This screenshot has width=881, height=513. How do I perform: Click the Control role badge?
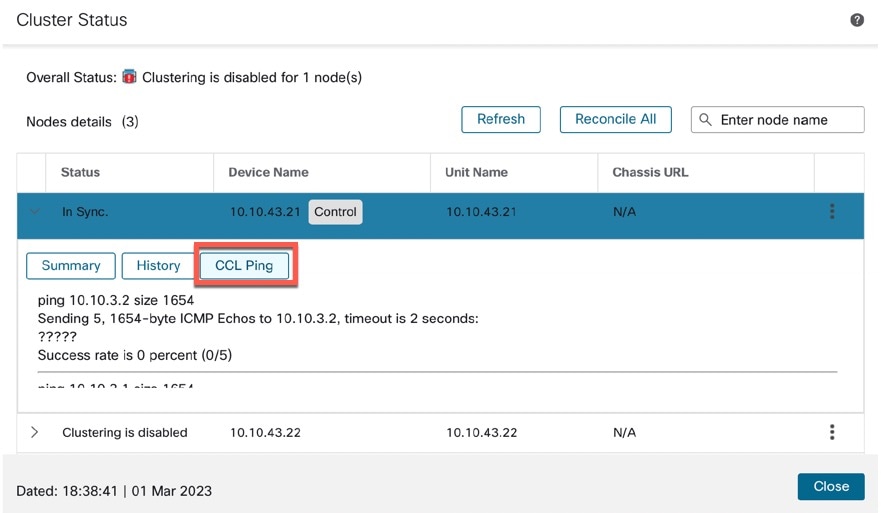click(x=335, y=212)
